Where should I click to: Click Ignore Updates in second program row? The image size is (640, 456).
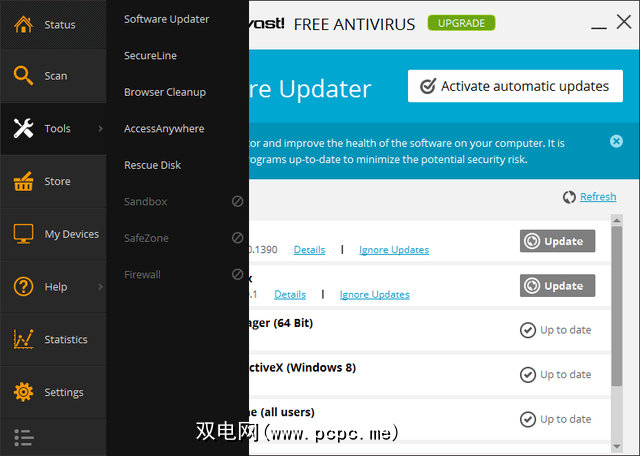point(374,294)
